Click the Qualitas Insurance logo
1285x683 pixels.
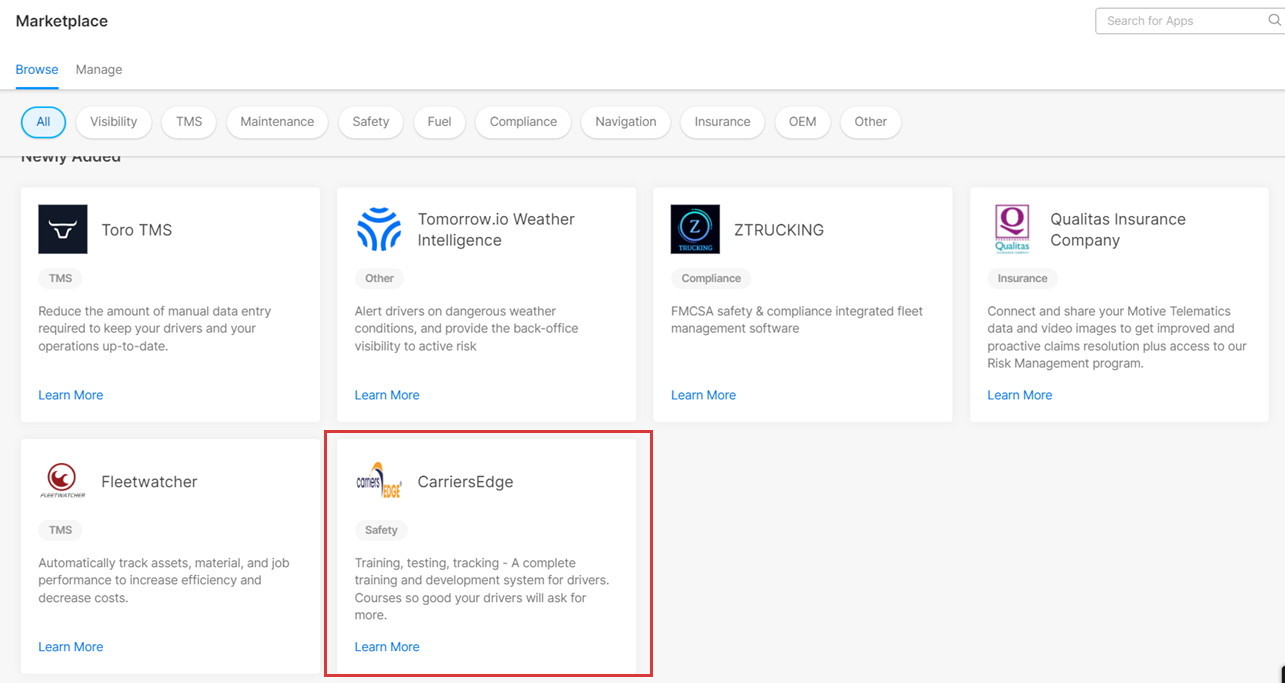(x=1012, y=230)
